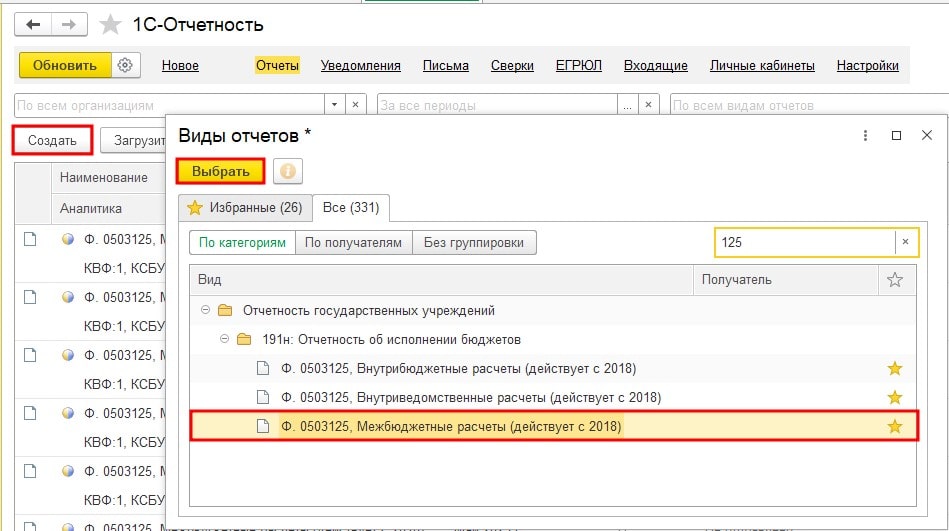
Task: Toggle favorite star for Внутриведомственные расчеты
Action: [x=895, y=398]
